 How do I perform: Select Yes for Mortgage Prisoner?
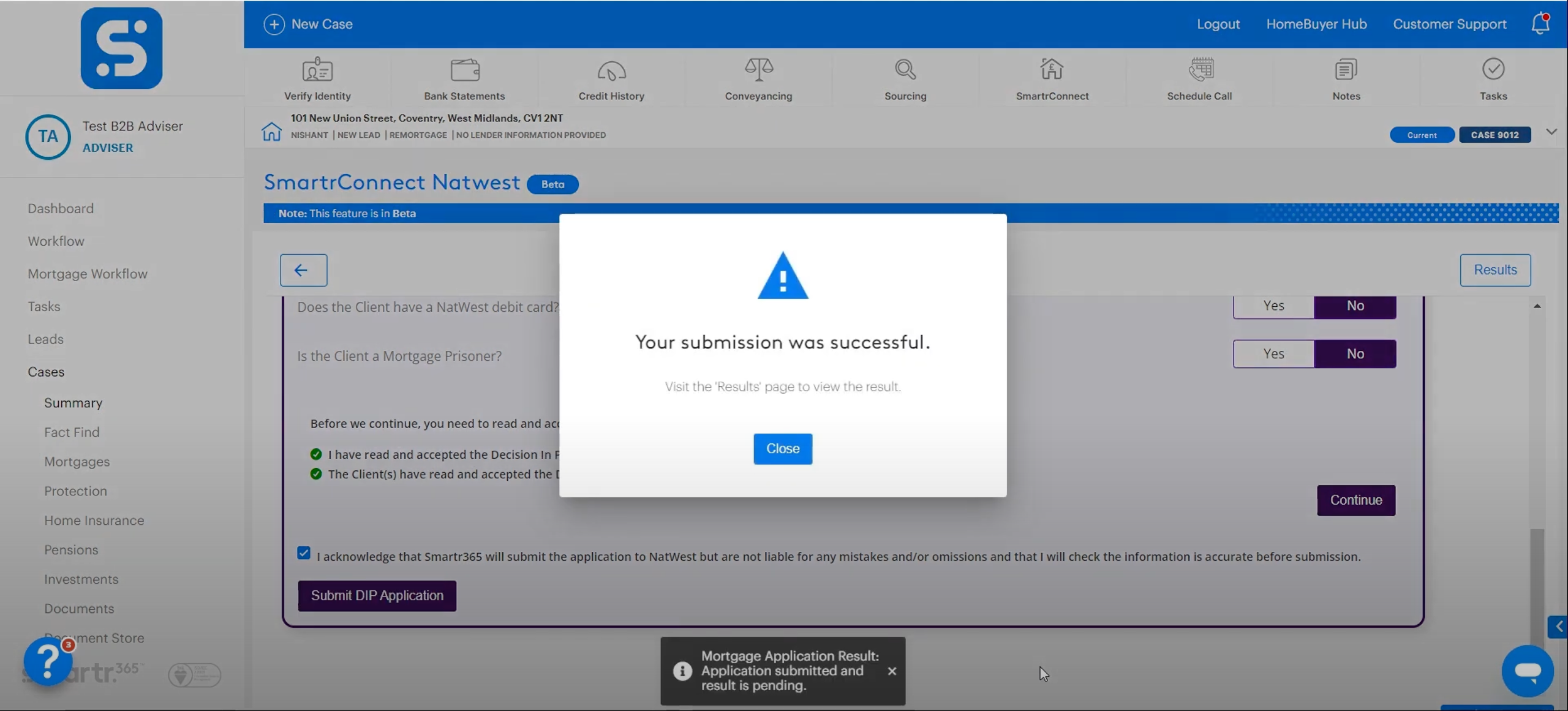coord(1273,354)
